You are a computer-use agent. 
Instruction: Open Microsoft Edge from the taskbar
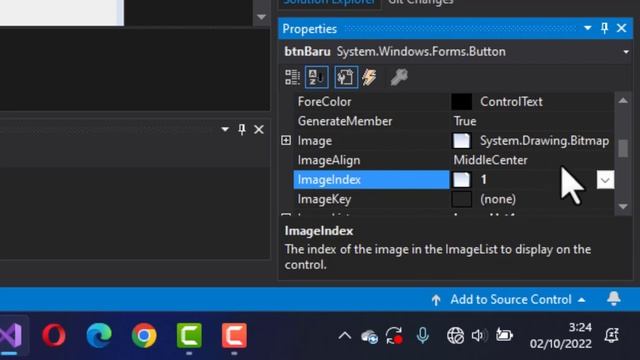click(99, 335)
